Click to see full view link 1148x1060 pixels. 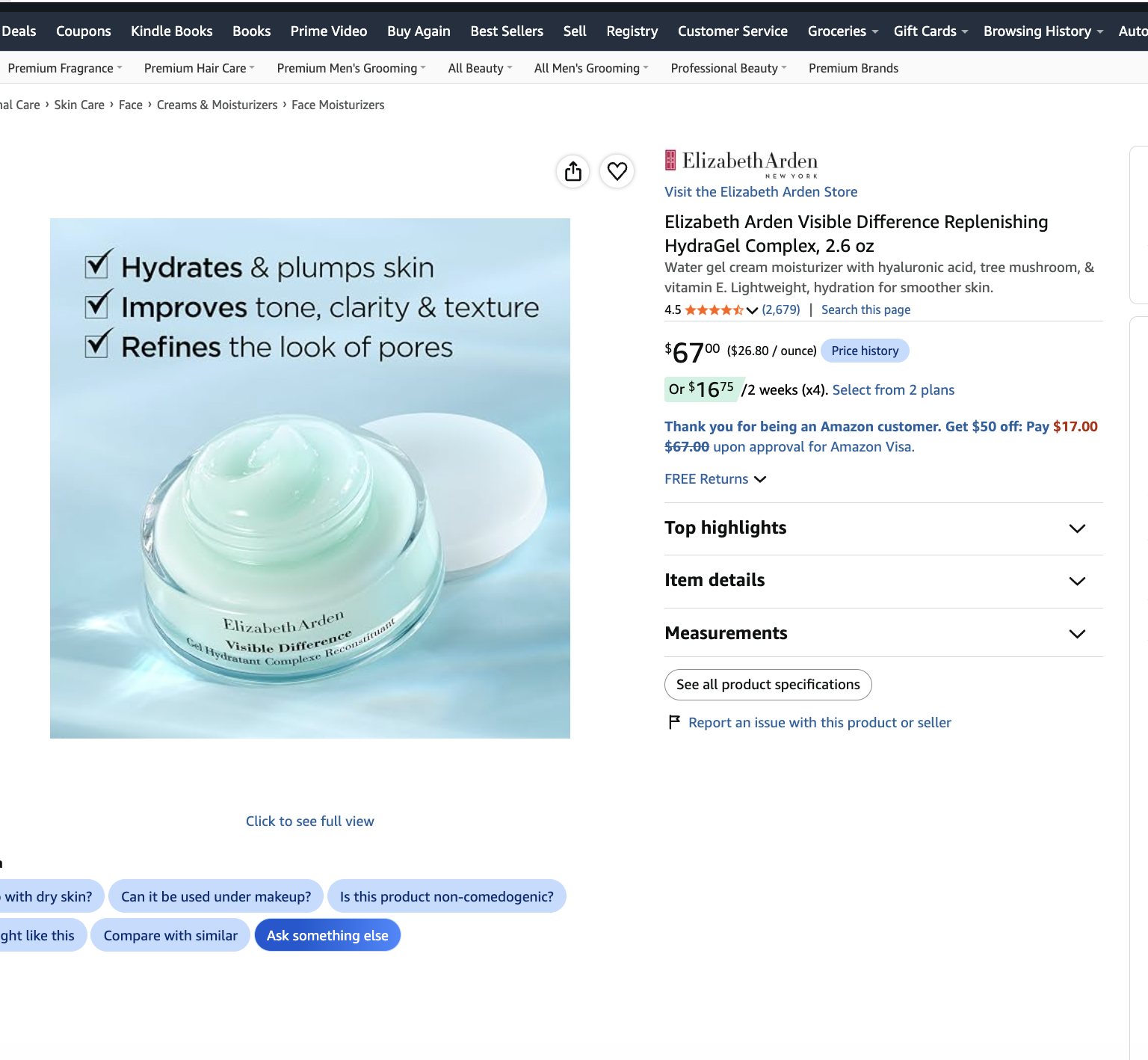tap(310, 822)
